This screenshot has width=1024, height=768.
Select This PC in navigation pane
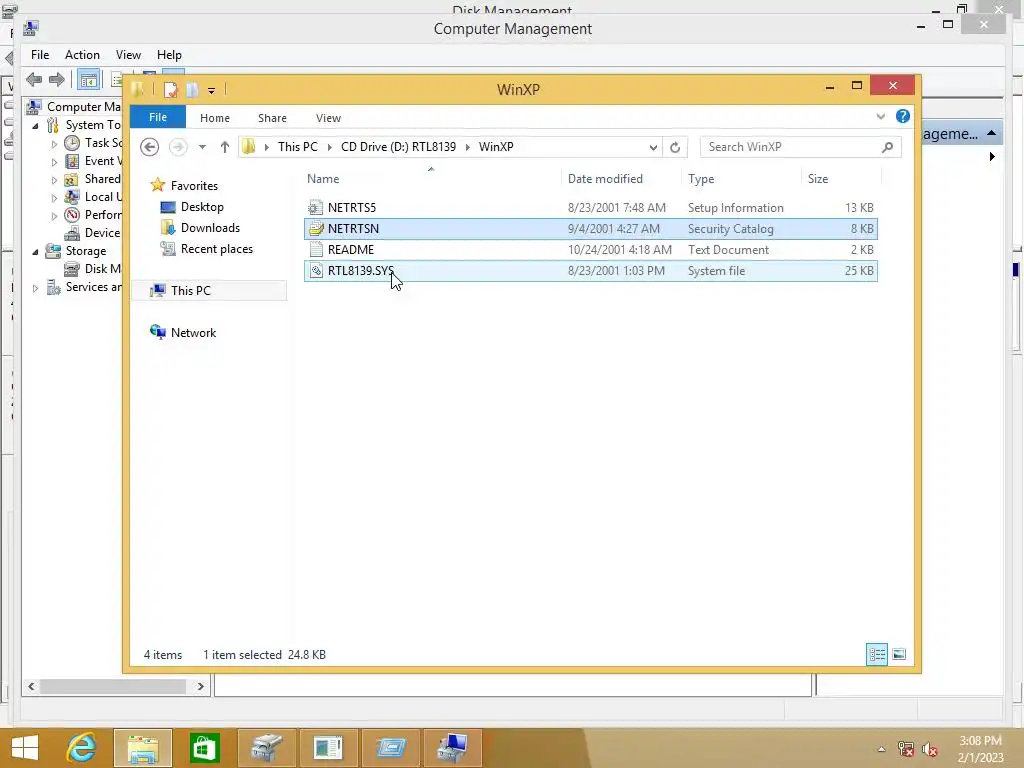tap(209, 291)
